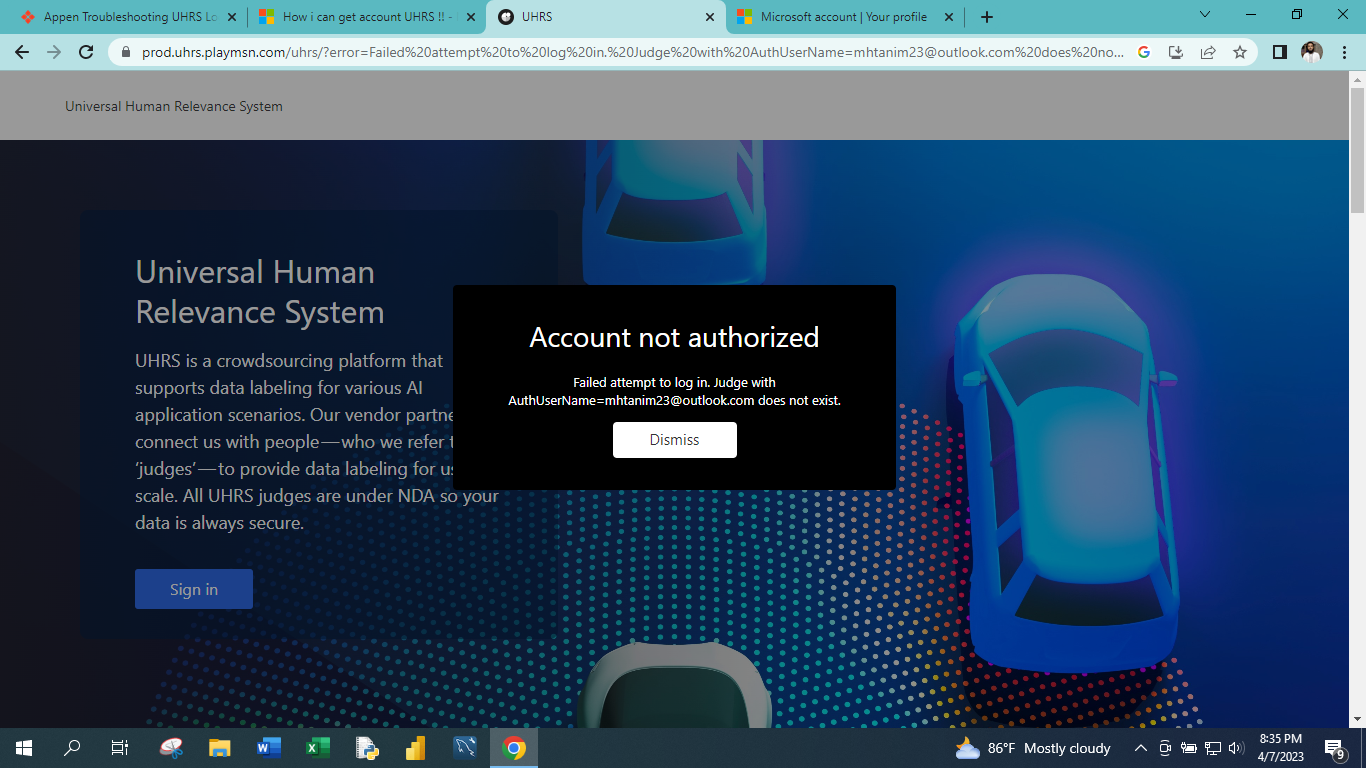Open clock showing 8:35 PM
The image size is (1366, 768).
pyautogui.click(x=1280, y=748)
